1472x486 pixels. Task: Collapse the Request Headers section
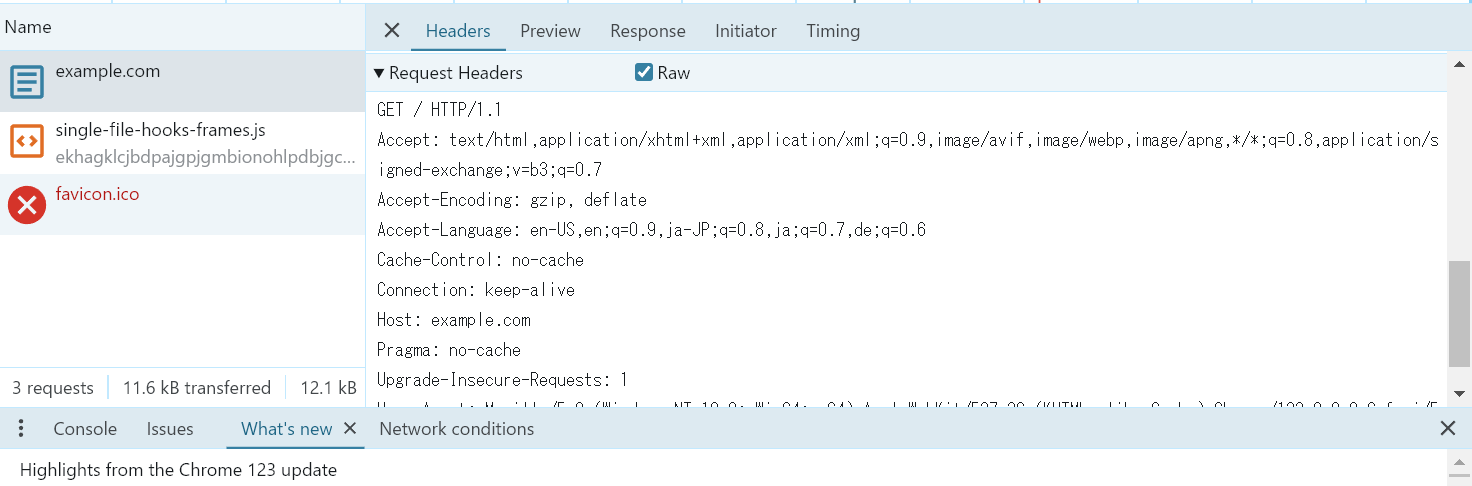379,73
